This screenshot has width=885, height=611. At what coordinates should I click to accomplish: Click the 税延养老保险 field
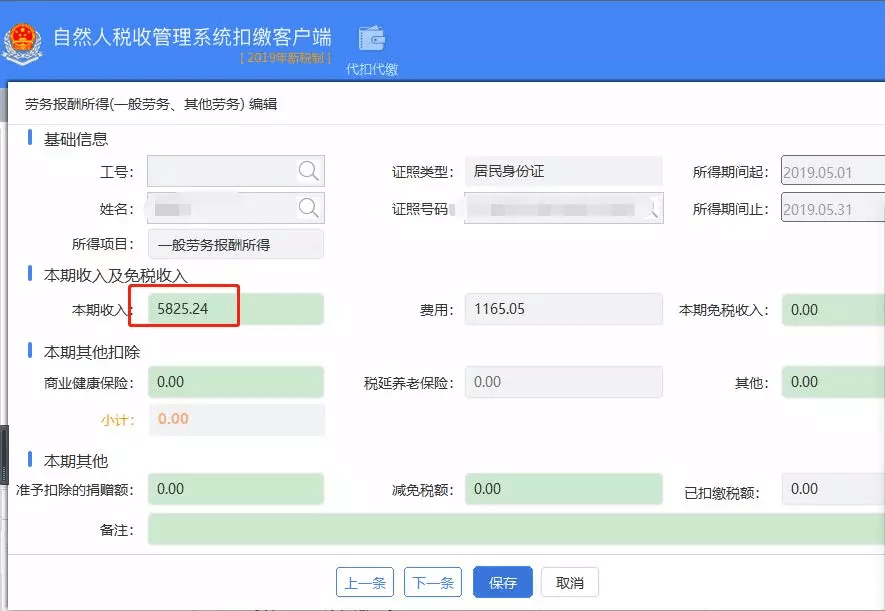[x=563, y=382]
